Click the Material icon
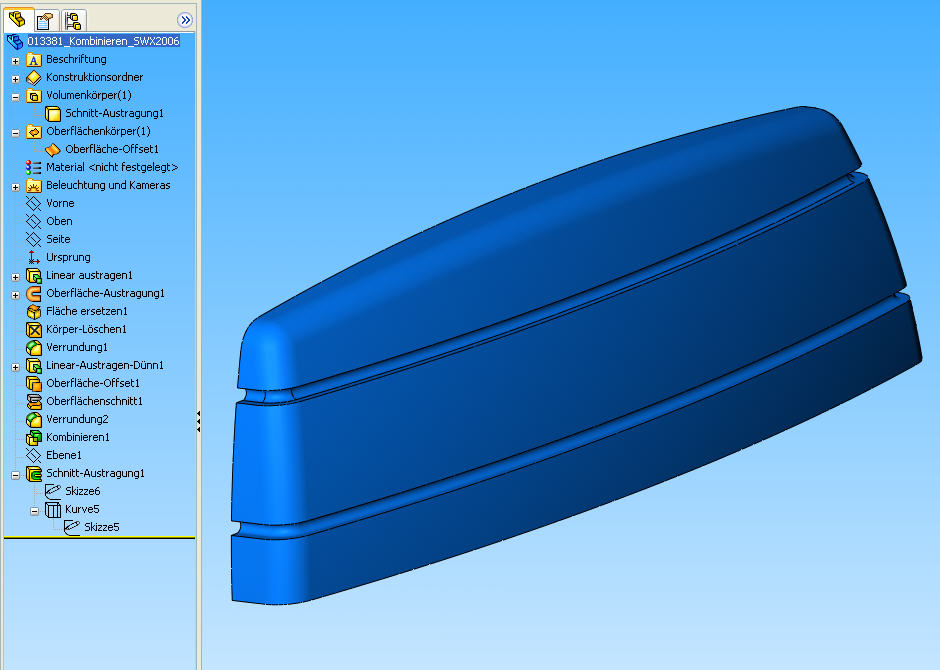Viewport: 940px width, 670px height. coord(34,167)
